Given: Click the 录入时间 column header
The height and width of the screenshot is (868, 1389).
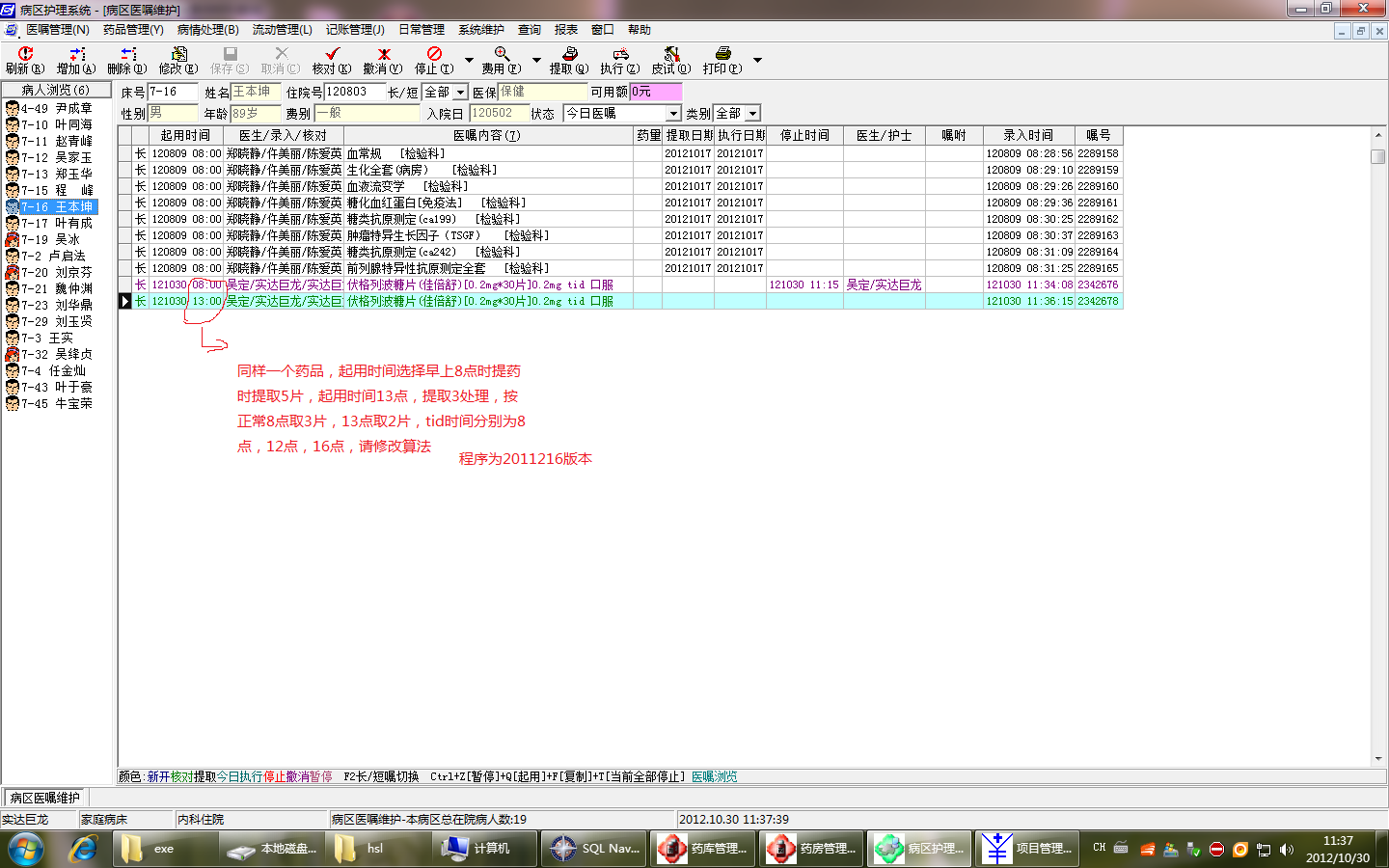Looking at the screenshot, I should point(1028,136).
